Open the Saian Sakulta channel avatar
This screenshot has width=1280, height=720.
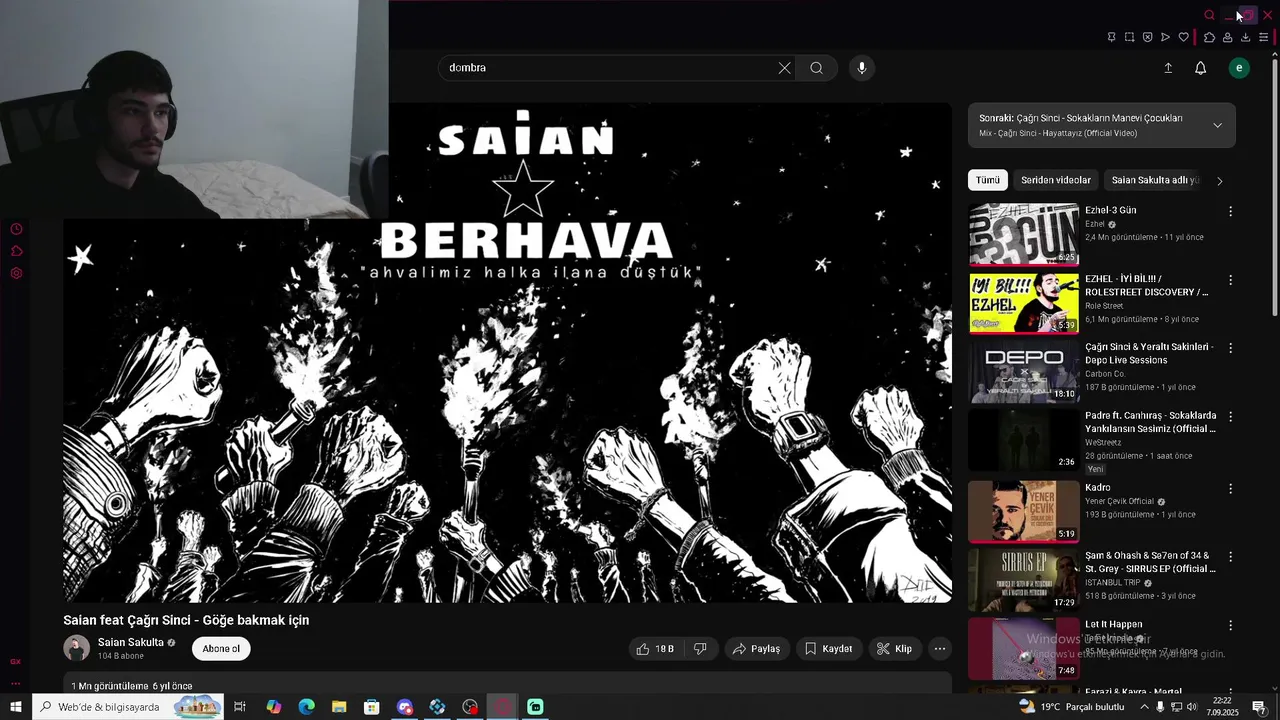[x=76, y=648]
